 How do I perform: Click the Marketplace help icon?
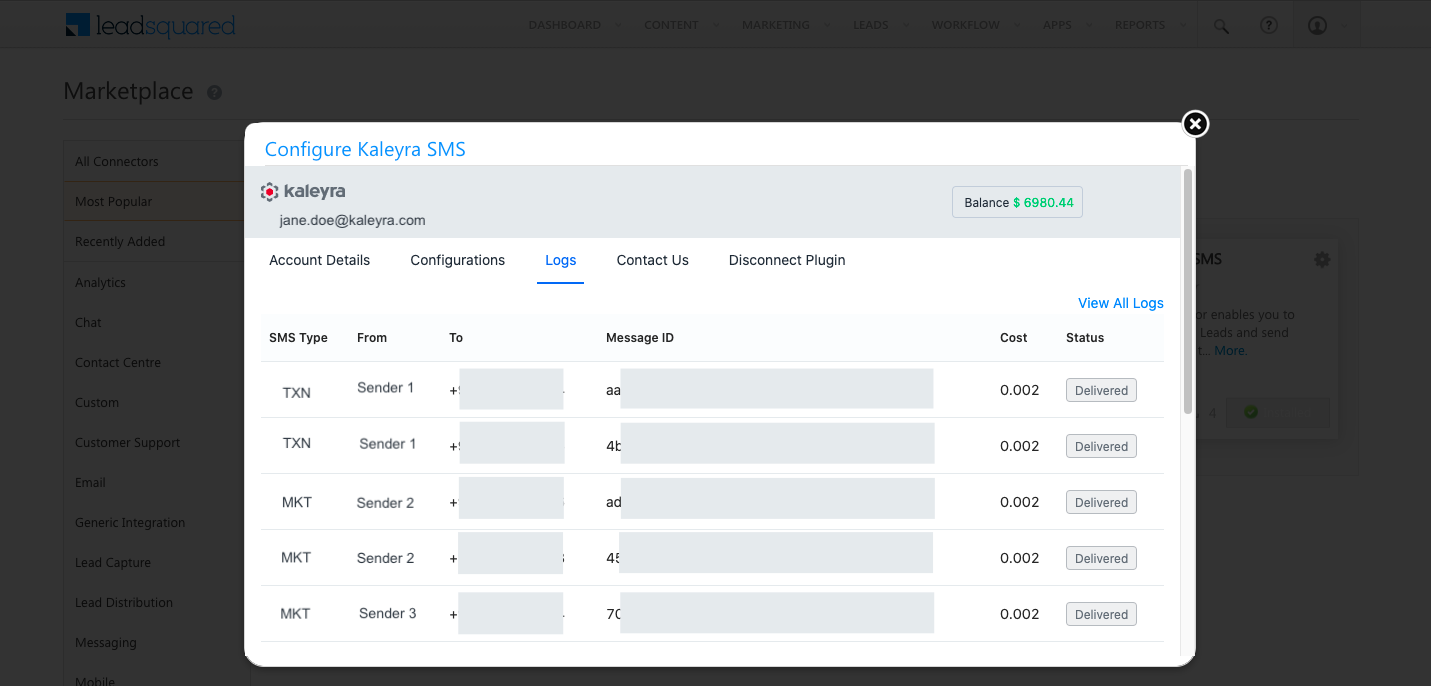click(214, 92)
